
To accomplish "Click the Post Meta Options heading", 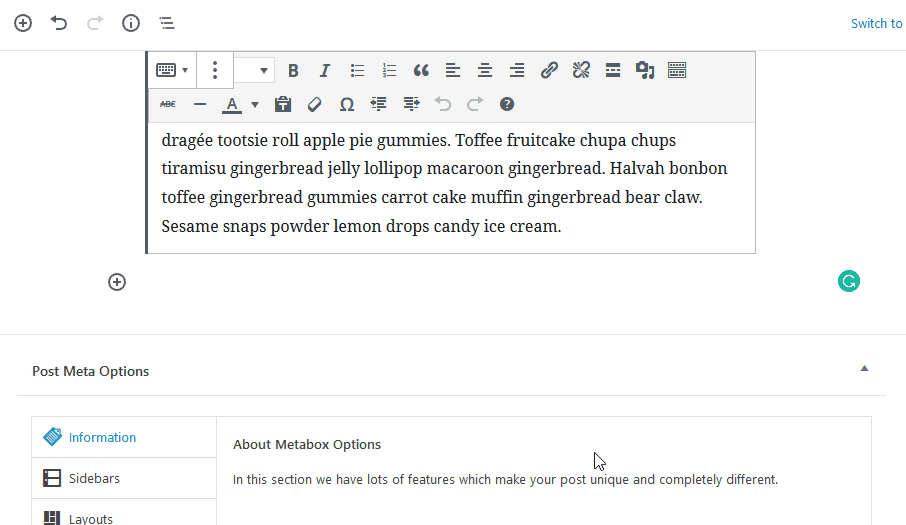I will (91, 371).
